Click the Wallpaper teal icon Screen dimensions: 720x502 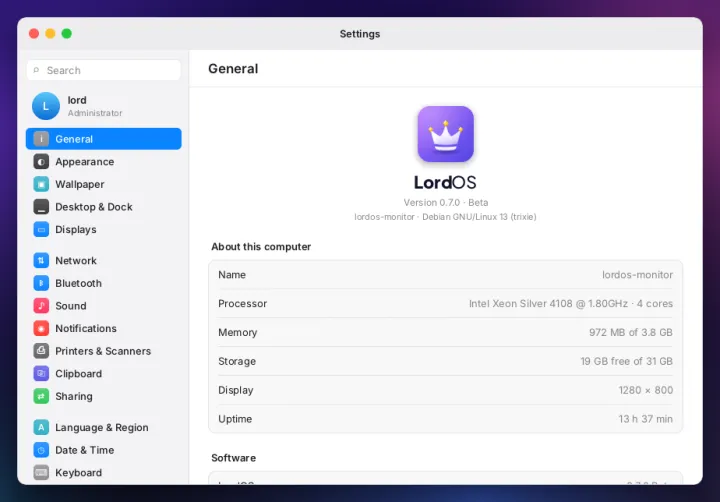[x=41, y=184]
